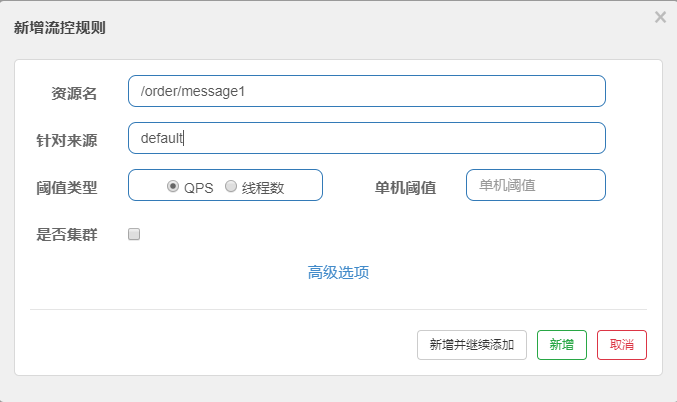Click the 新增并继续添加 button
Viewport: 677px width, 402px height.
click(472, 345)
